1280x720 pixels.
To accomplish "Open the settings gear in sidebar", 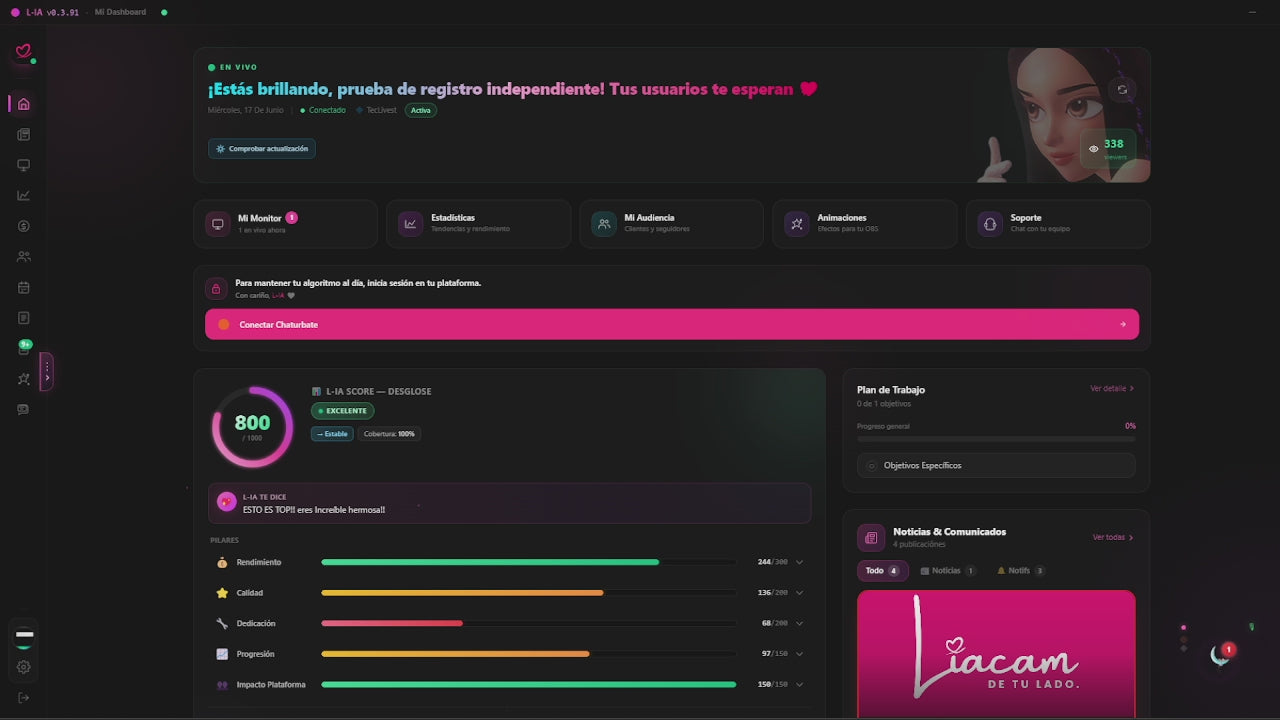I will coord(24,667).
